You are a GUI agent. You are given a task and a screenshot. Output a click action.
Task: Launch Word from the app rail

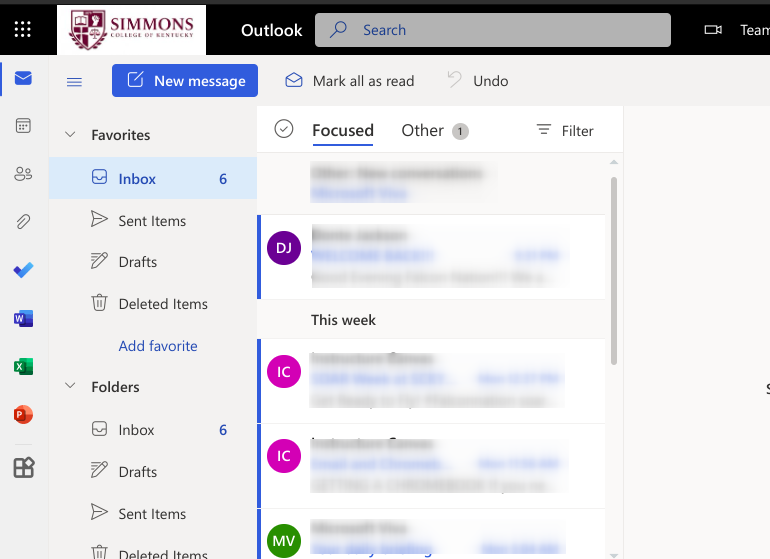(24, 318)
